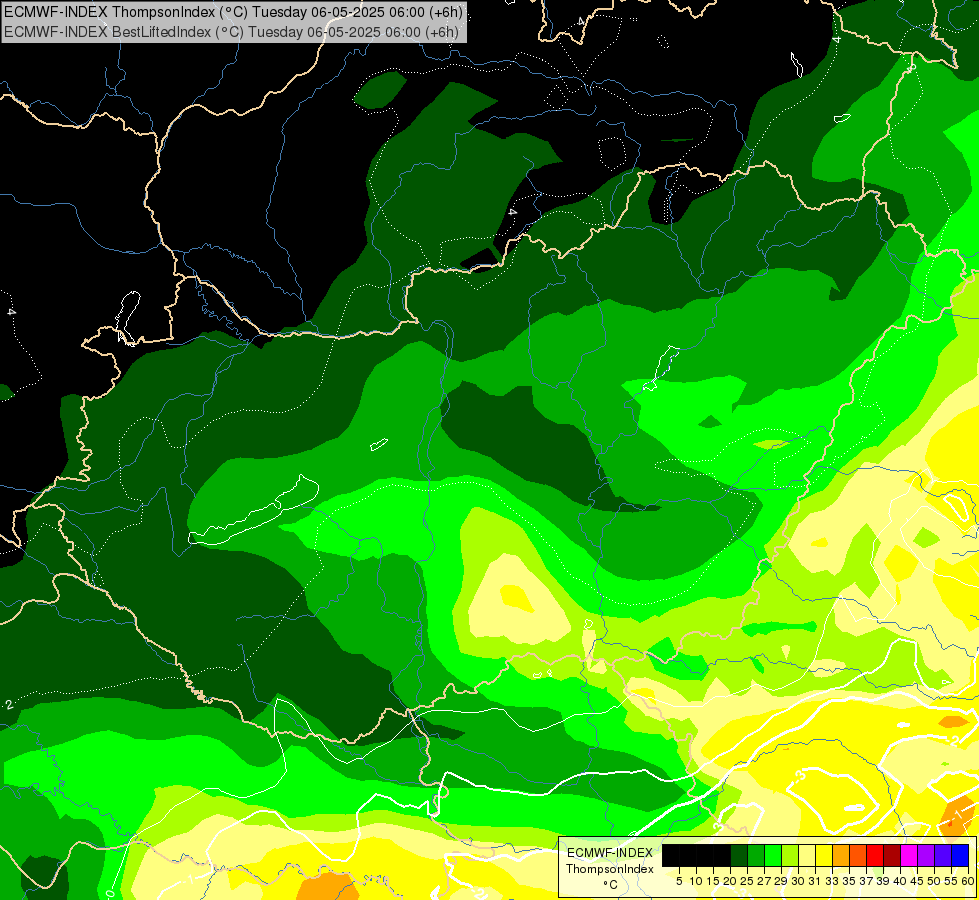Click the legend tick value '55'
The width and height of the screenshot is (979, 900).
tap(952, 881)
